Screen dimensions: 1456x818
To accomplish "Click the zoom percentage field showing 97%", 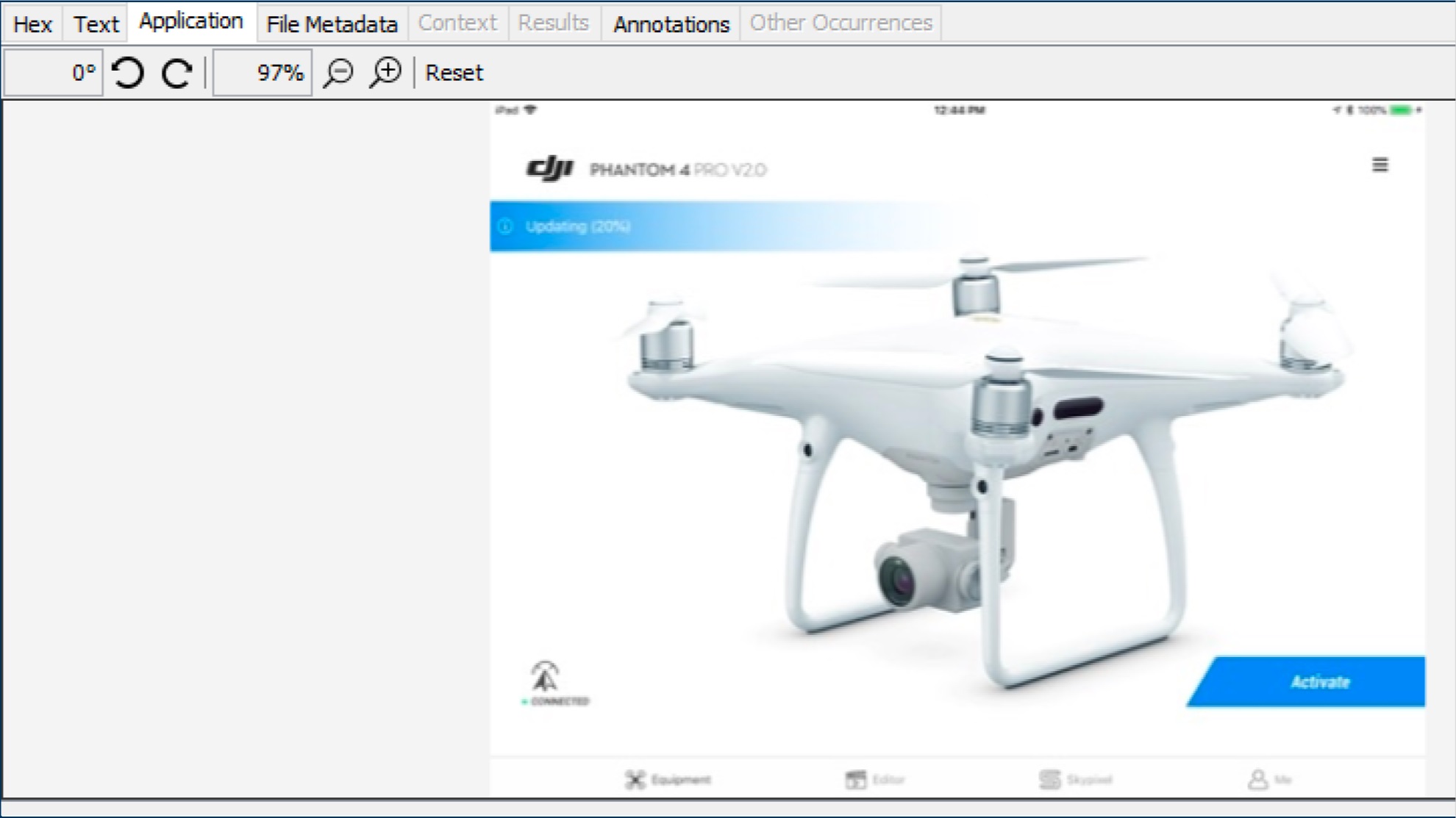I will (x=263, y=73).
